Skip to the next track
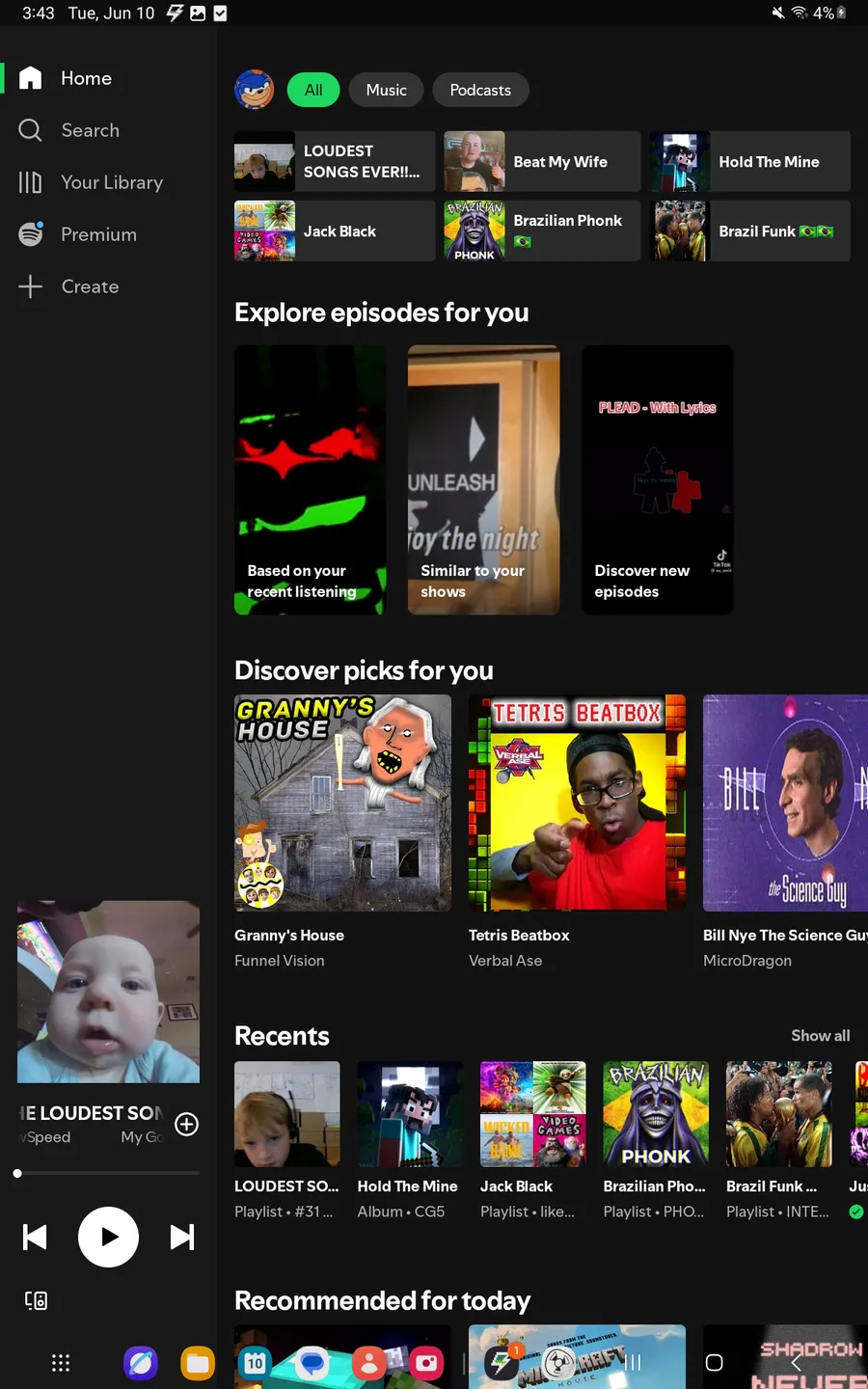The height and width of the screenshot is (1389, 868). [182, 1237]
